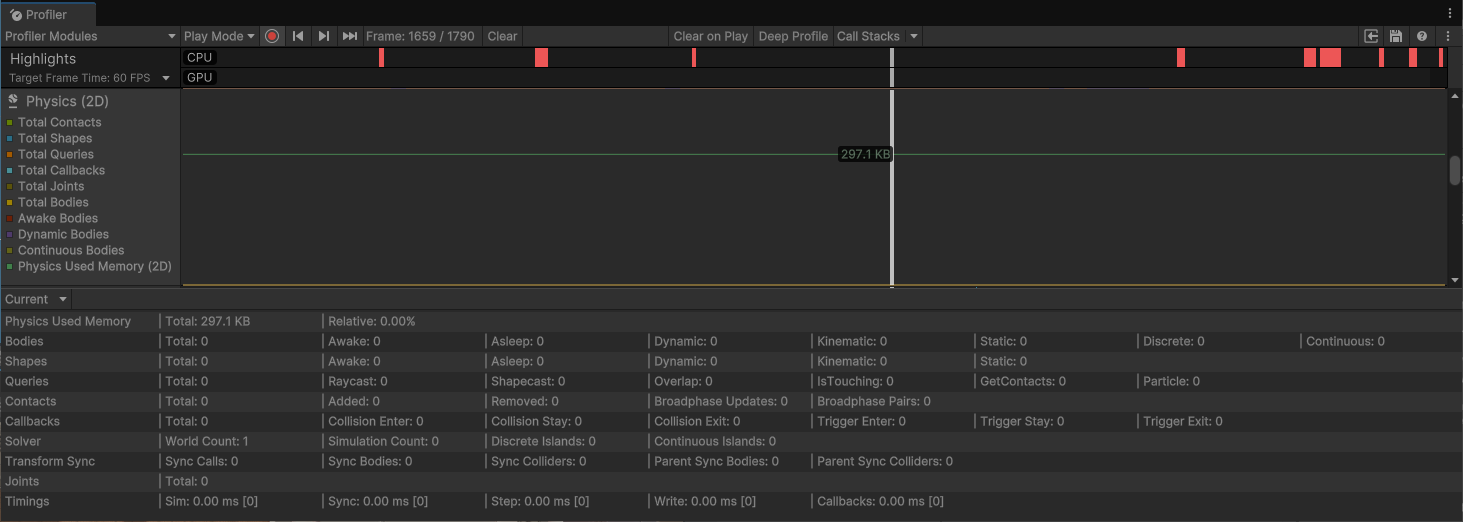Screen dimensions: 1463x522
Task: Open the Profiler toolbar three-dot menu
Action: 1448,36
